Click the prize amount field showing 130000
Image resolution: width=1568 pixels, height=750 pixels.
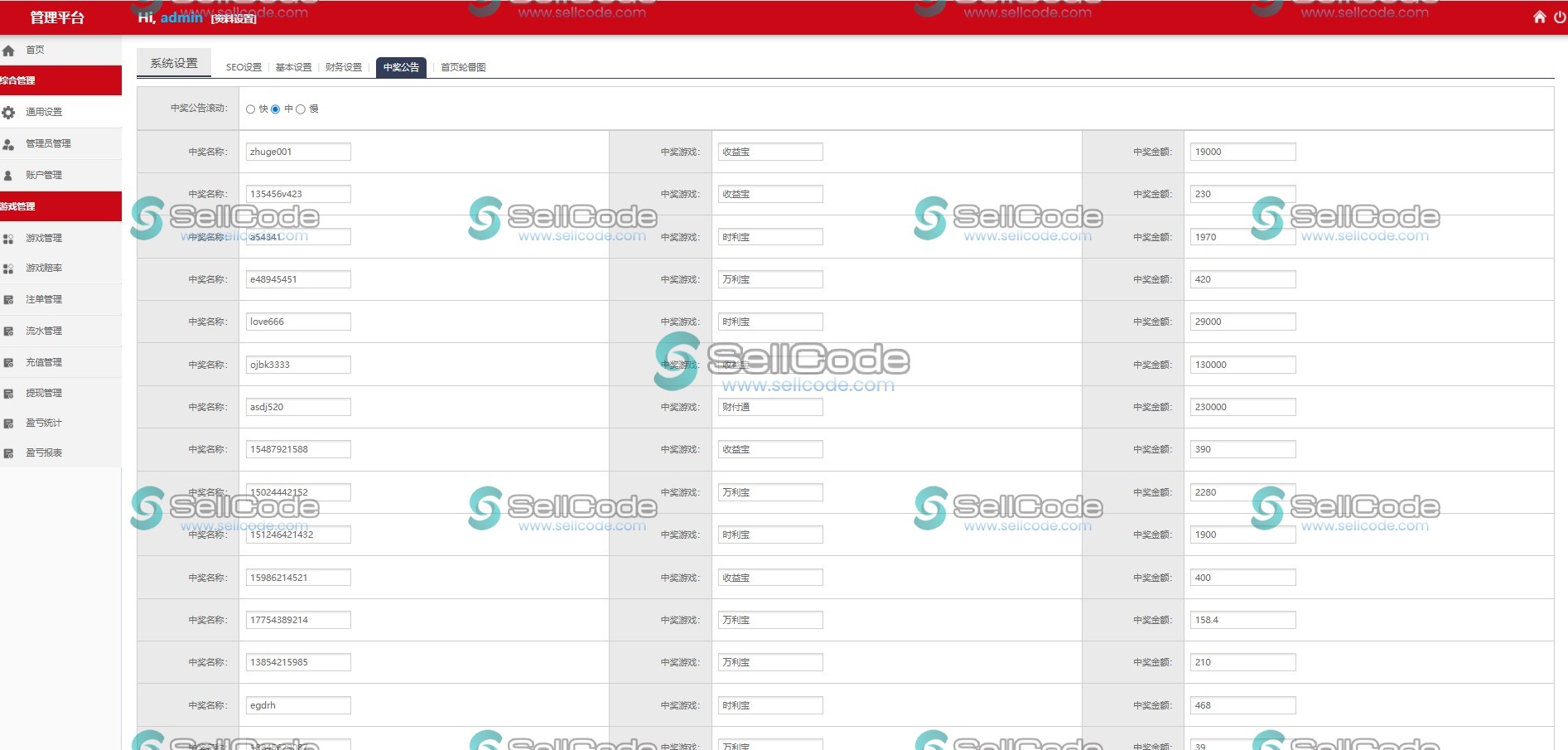pyautogui.click(x=1242, y=365)
